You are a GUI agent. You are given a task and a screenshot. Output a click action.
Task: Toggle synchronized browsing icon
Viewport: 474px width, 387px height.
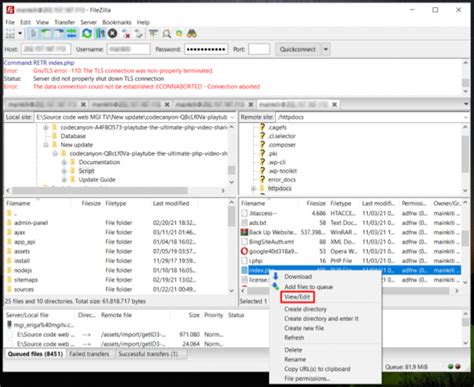click(179, 34)
